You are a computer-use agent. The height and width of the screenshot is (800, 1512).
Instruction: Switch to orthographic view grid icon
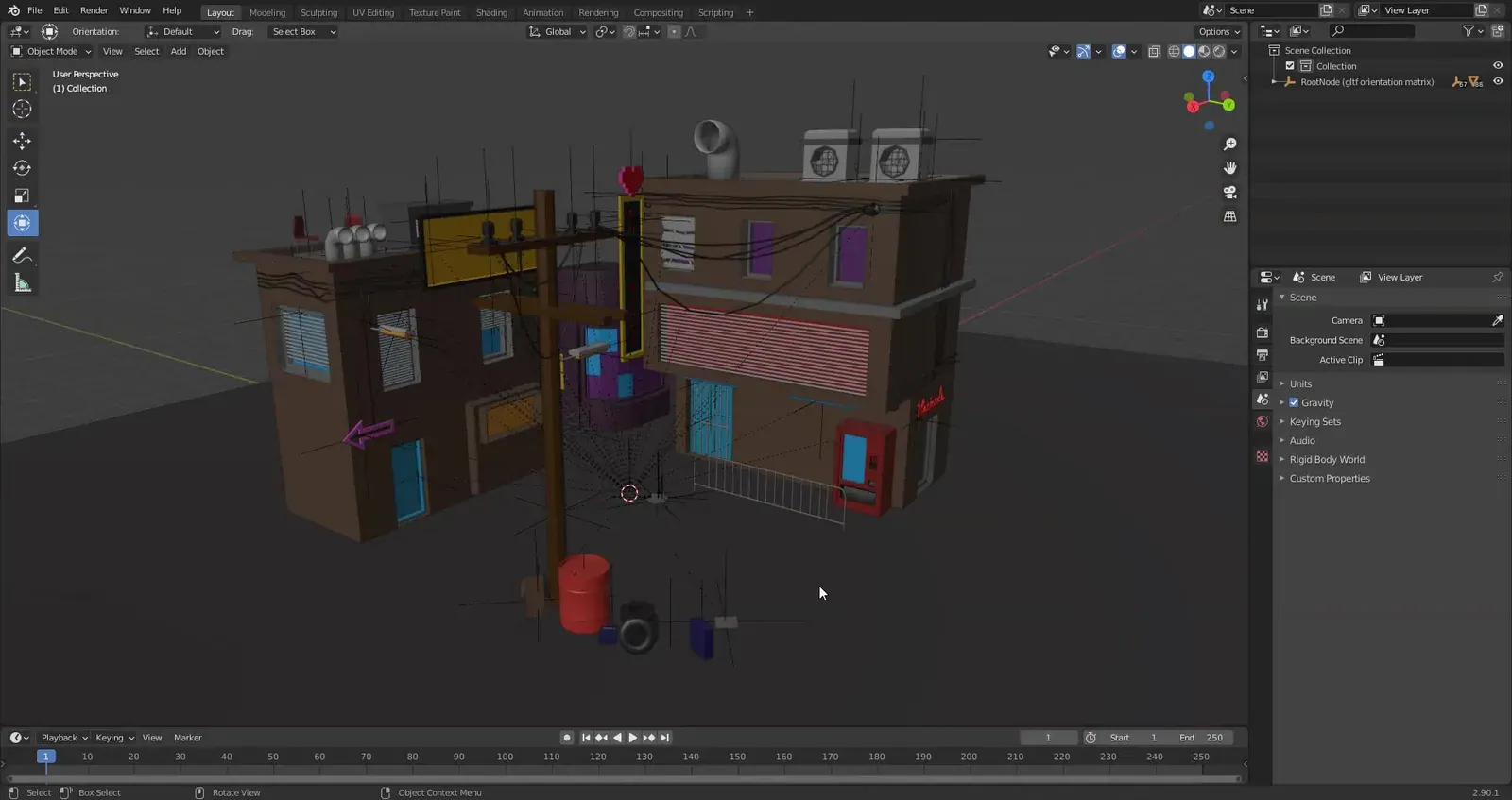coord(1229,216)
